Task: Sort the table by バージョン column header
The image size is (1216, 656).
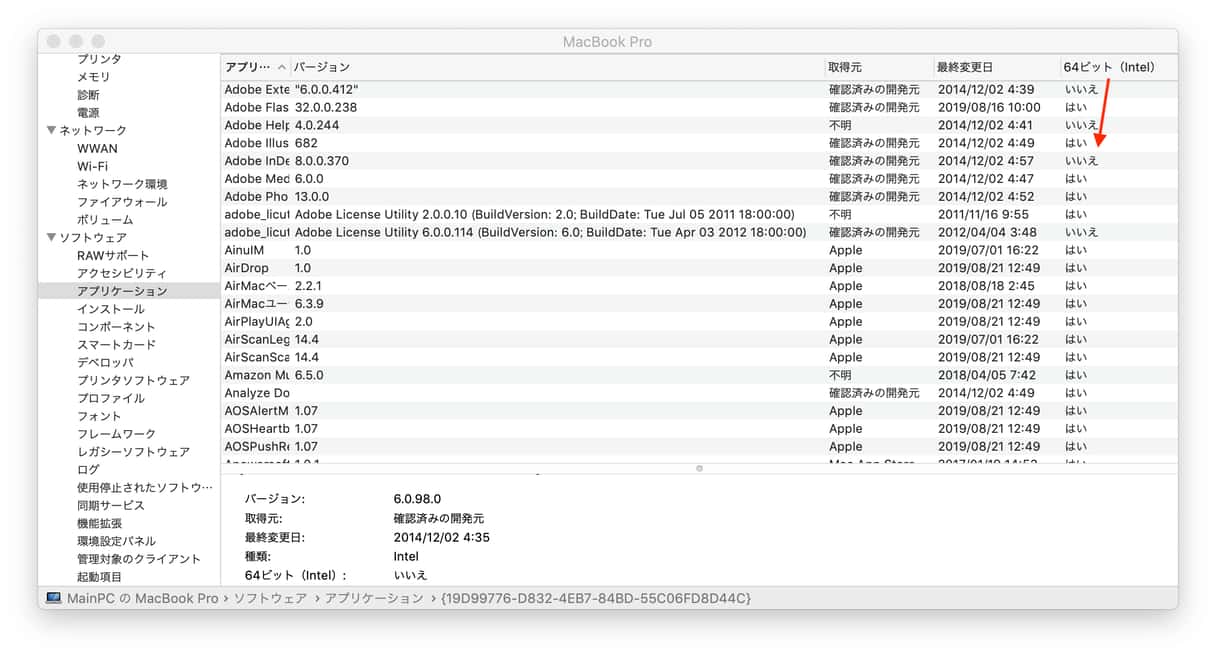Action: tap(558, 67)
